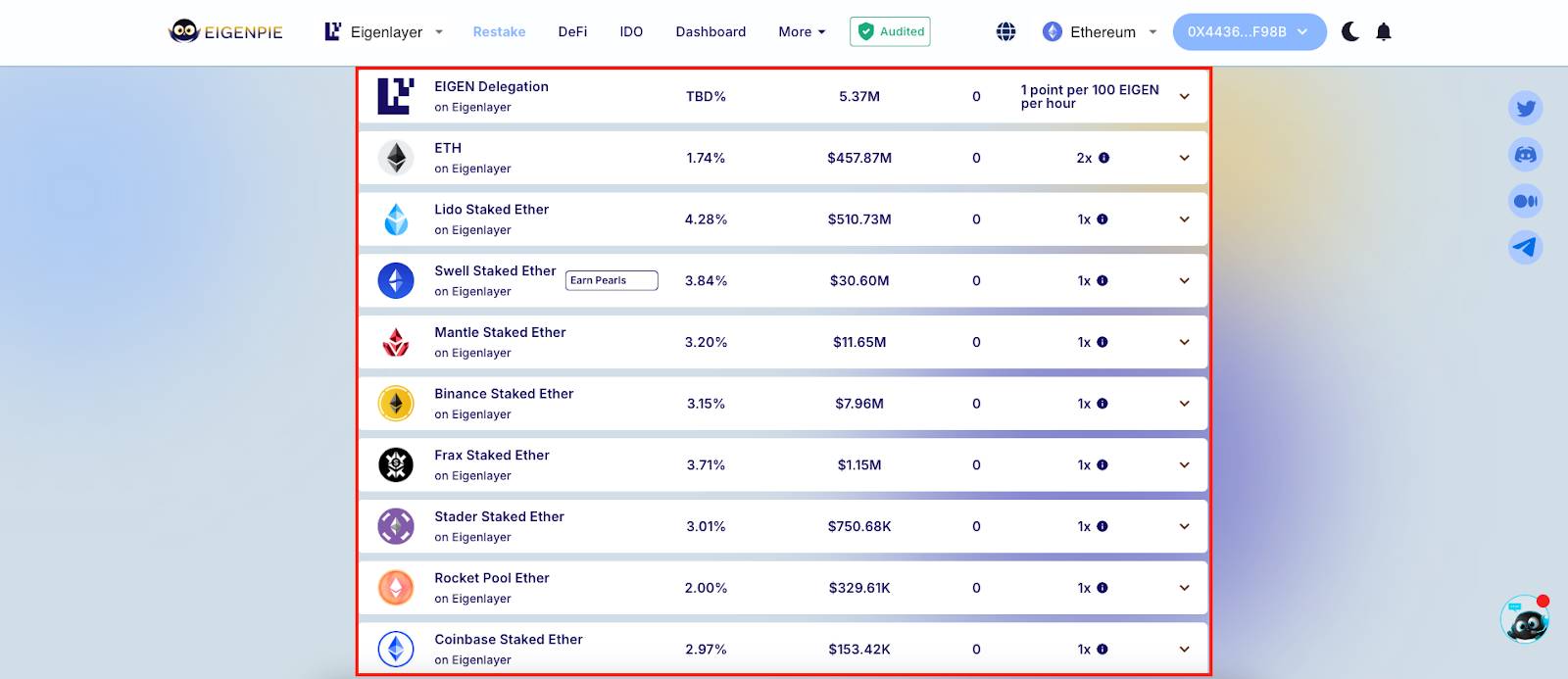Viewport: 1568px width, 679px height.
Task: Open the wallet 0X4436...F98B menu
Action: (x=1249, y=31)
